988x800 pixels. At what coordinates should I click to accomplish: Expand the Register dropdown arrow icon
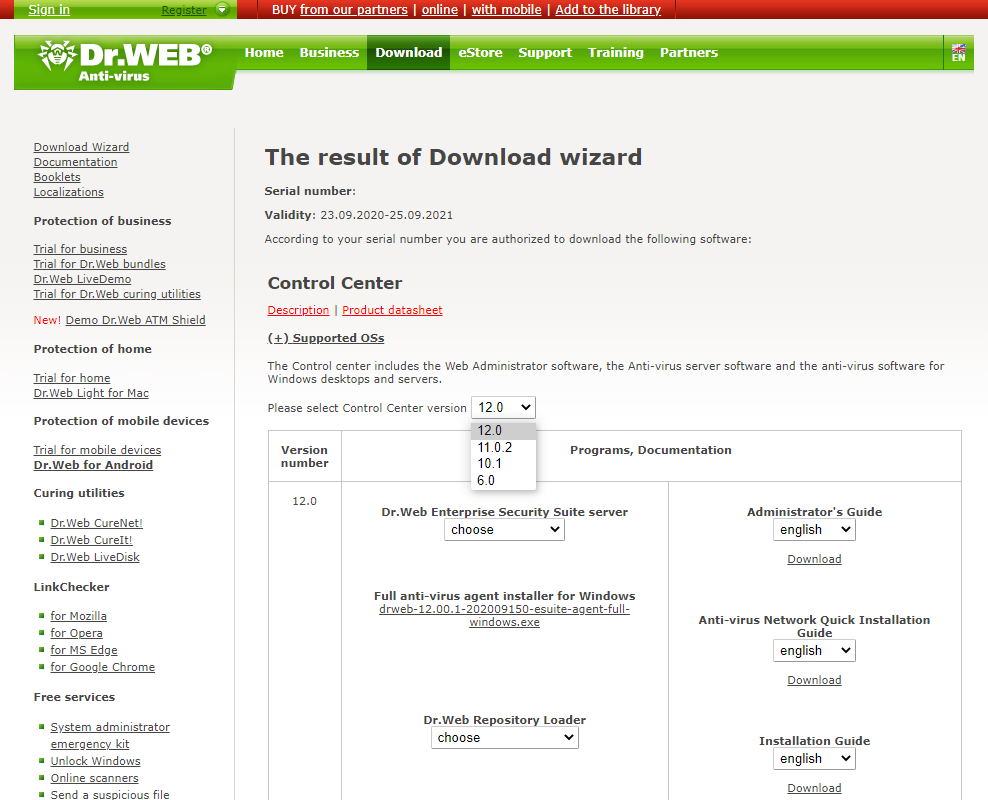222,9
